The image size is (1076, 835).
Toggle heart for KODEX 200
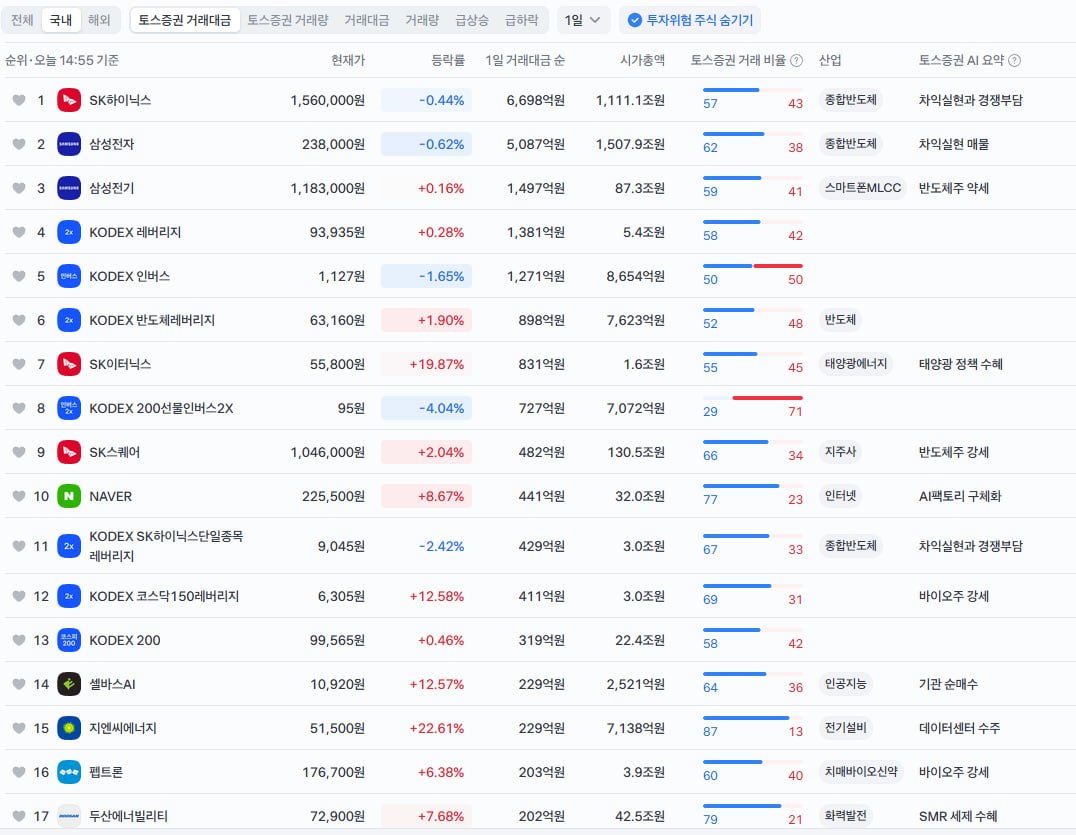(x=19, y=640)
